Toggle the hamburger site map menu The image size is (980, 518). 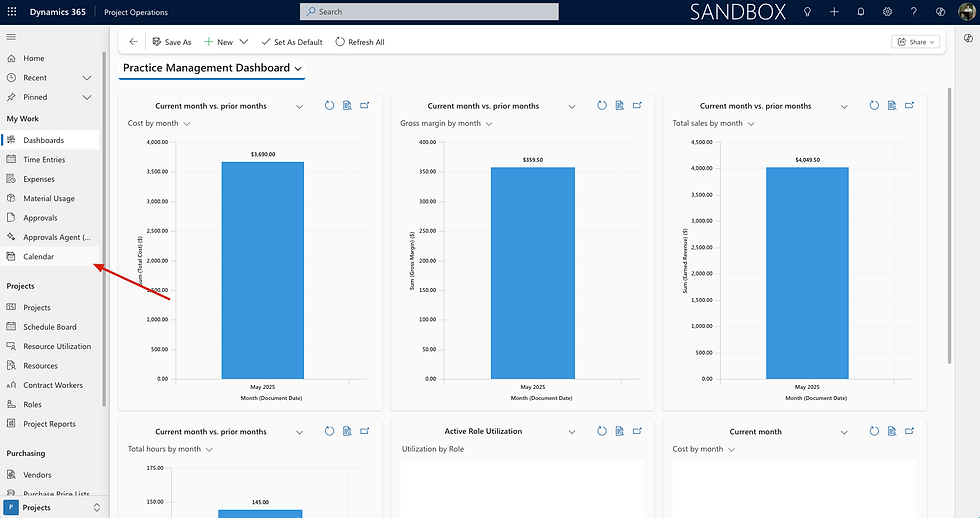click(11, 37)
